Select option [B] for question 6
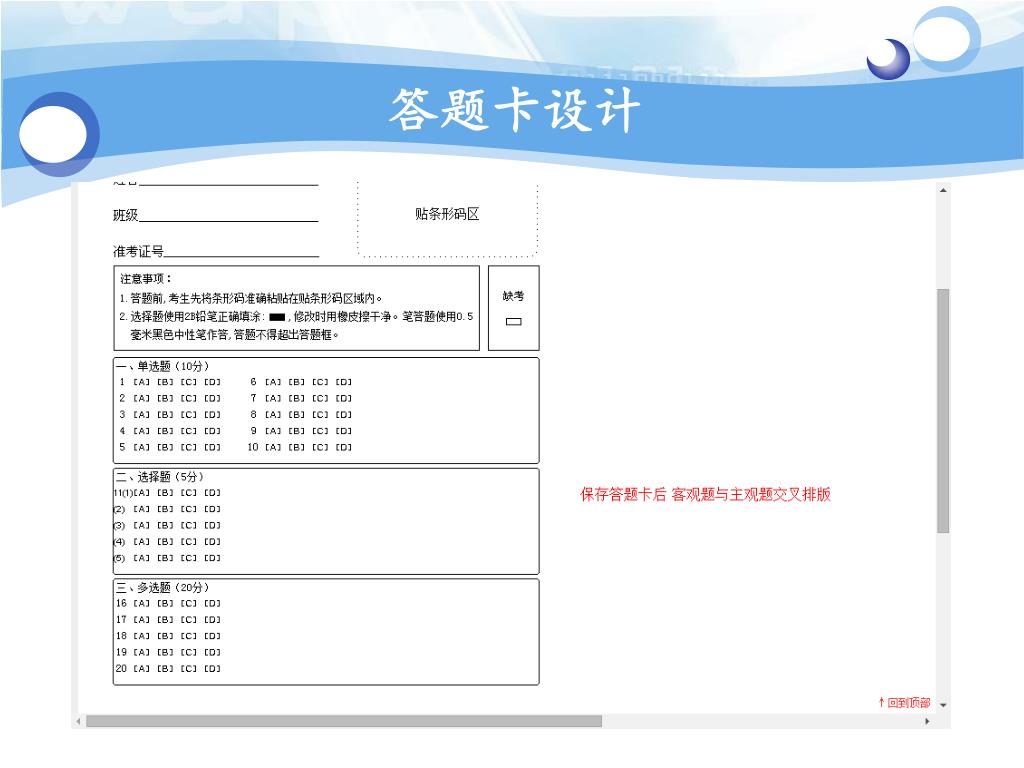This screenshot has height=768, width=1024. coord(296,382)
